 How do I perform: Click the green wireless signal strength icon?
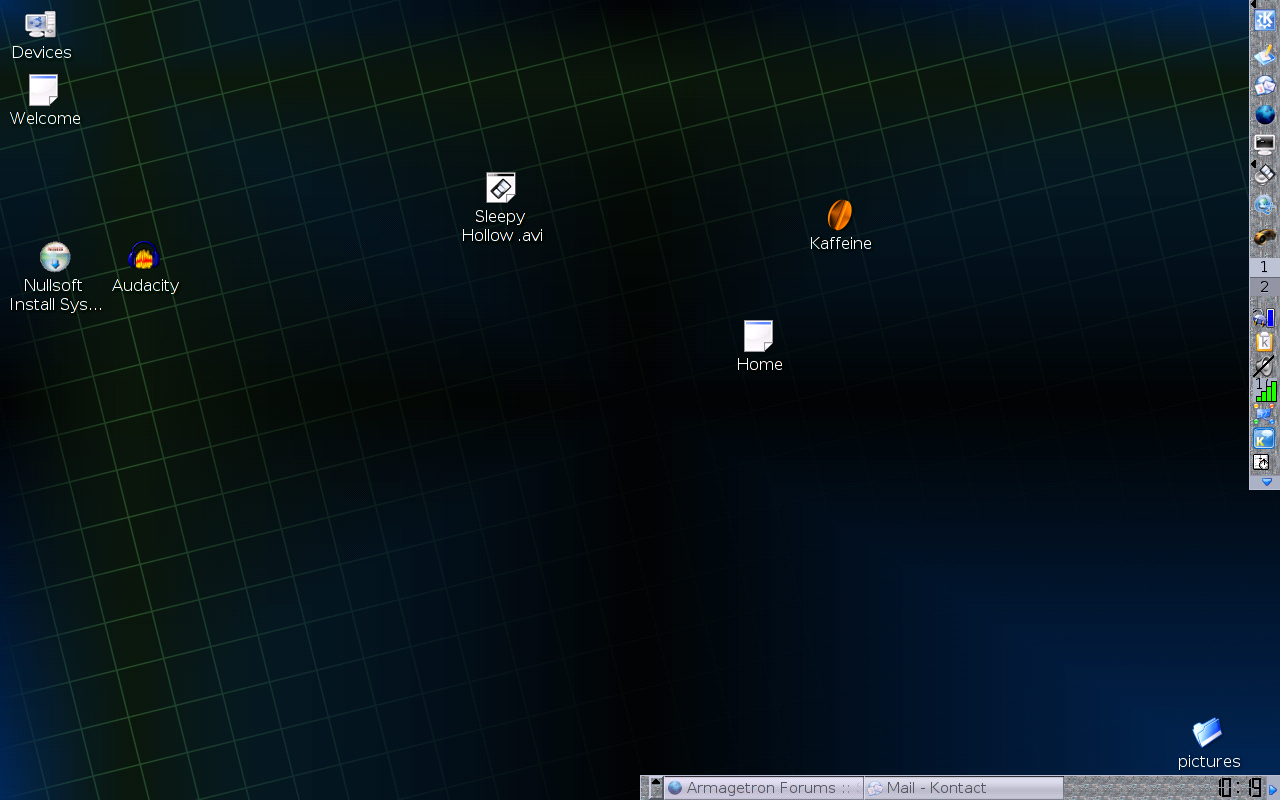1266,390
